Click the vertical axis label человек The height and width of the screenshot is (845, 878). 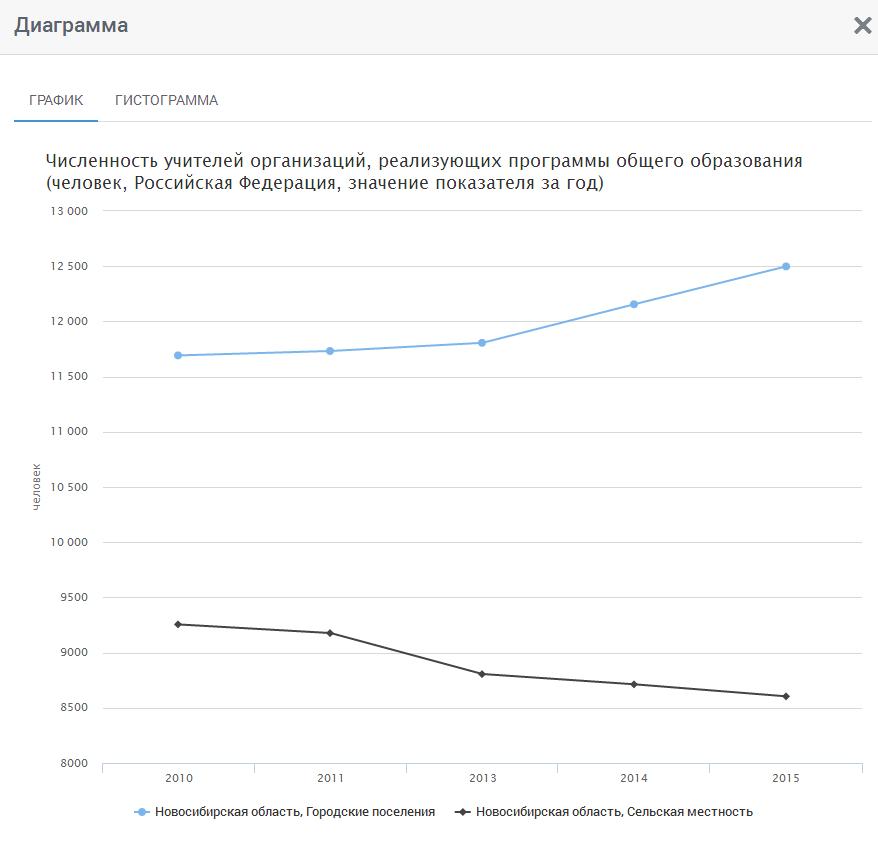tap(37, 487)
